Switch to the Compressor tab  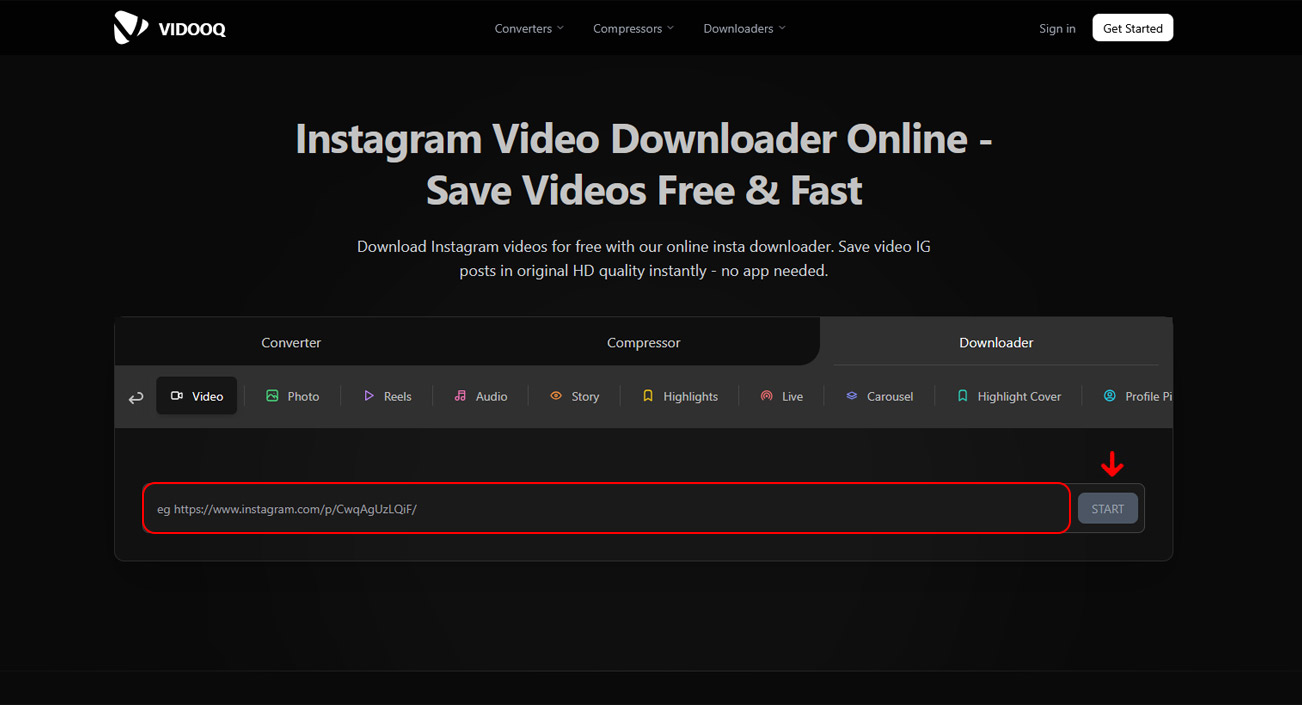point(643,342)
